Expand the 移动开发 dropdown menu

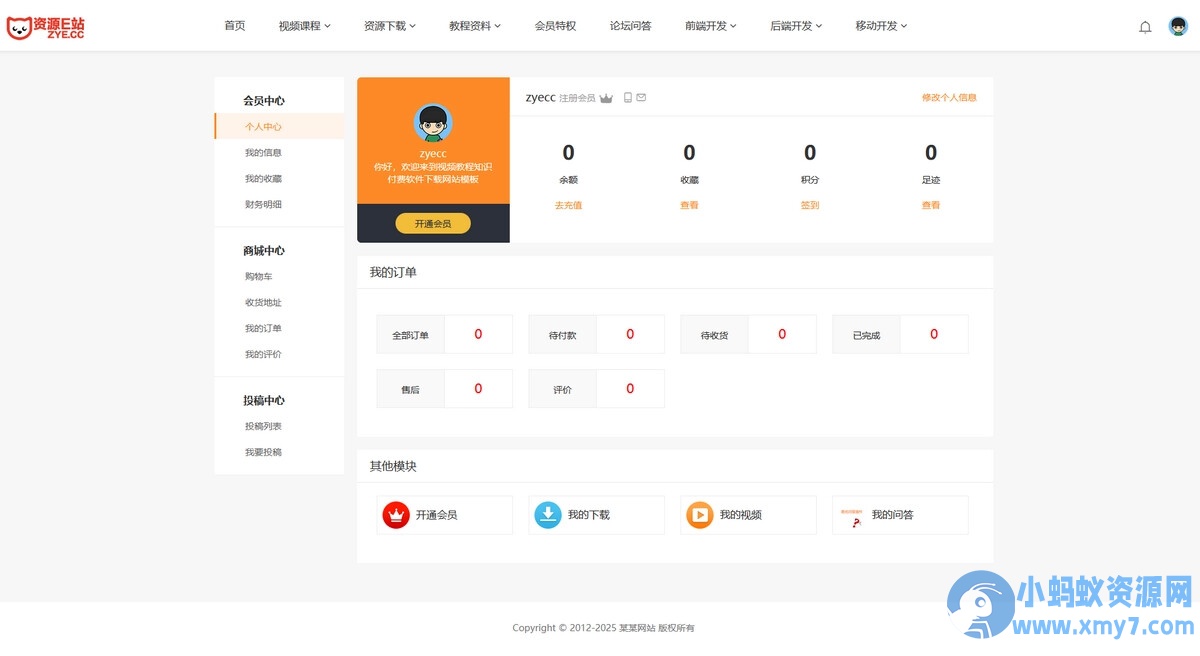point(881,26)
